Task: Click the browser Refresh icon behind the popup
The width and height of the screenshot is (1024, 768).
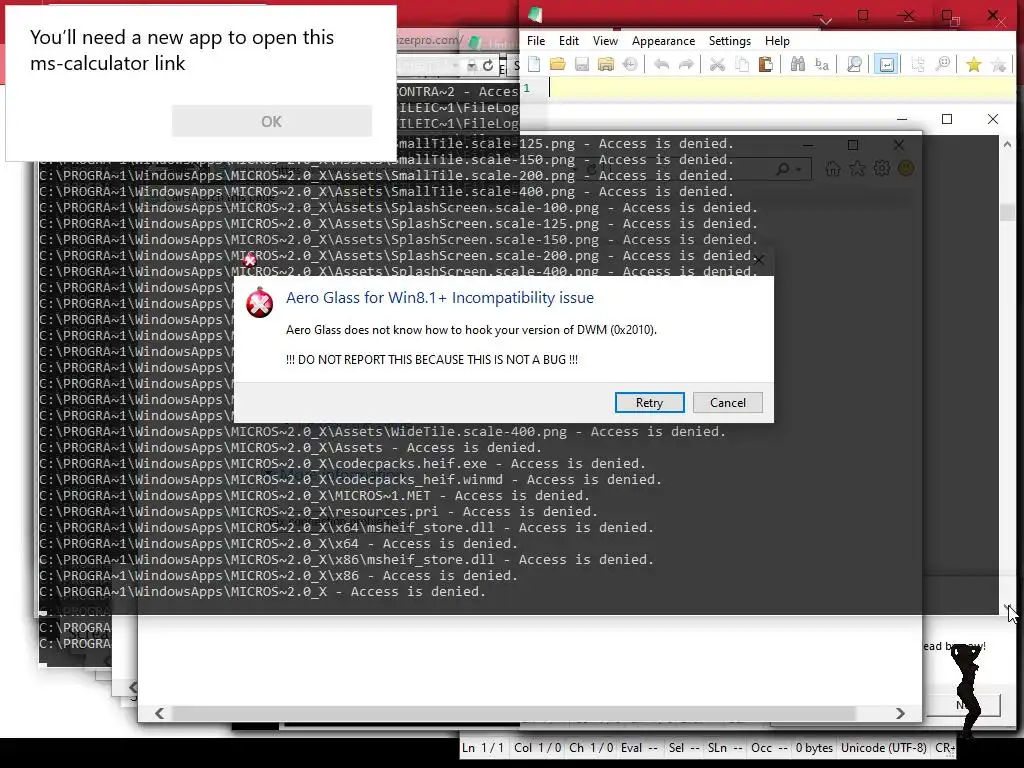Action: [488, 65]
